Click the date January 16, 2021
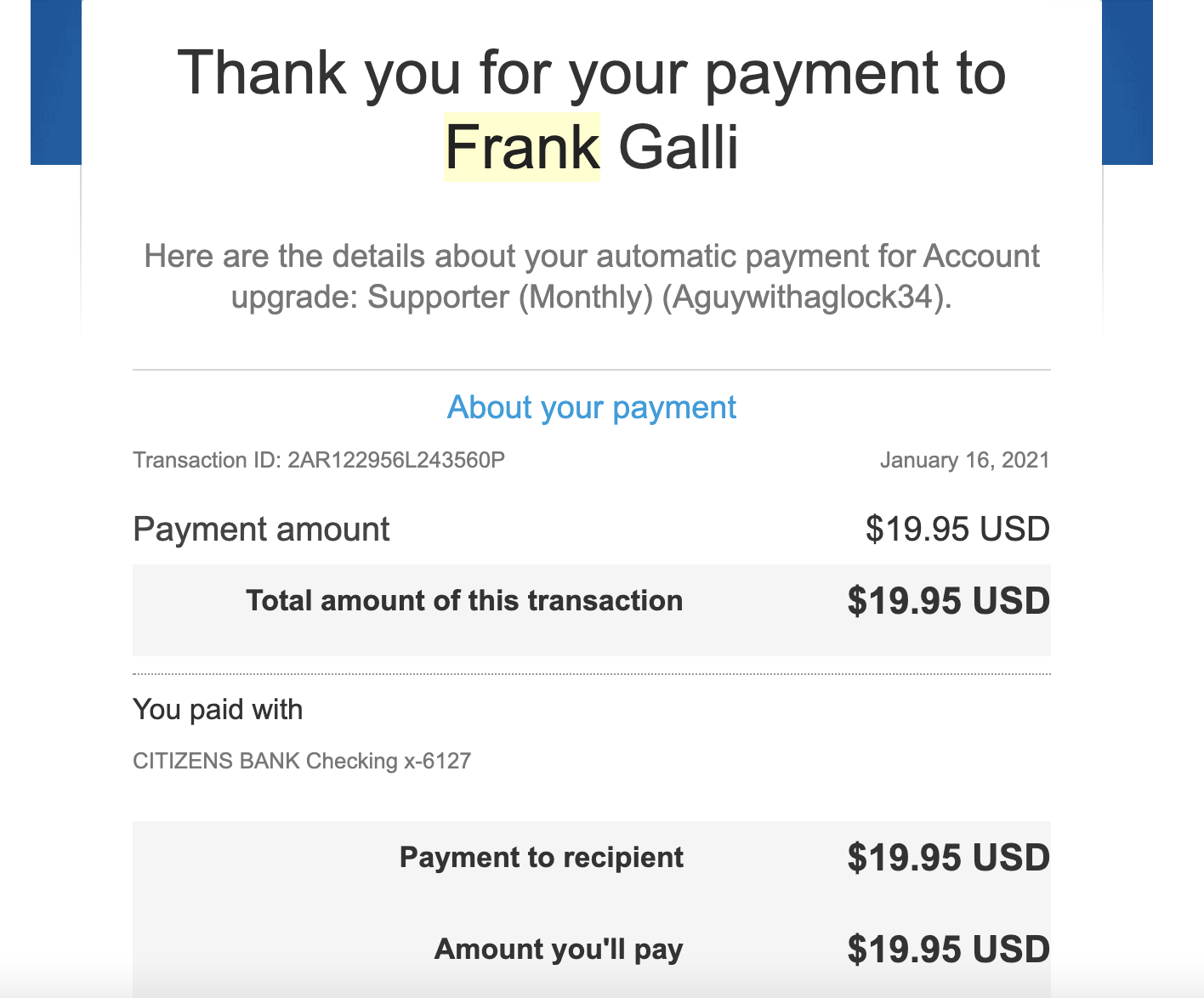The width and height of the screenshot is (1204, 998). point(964,461)
